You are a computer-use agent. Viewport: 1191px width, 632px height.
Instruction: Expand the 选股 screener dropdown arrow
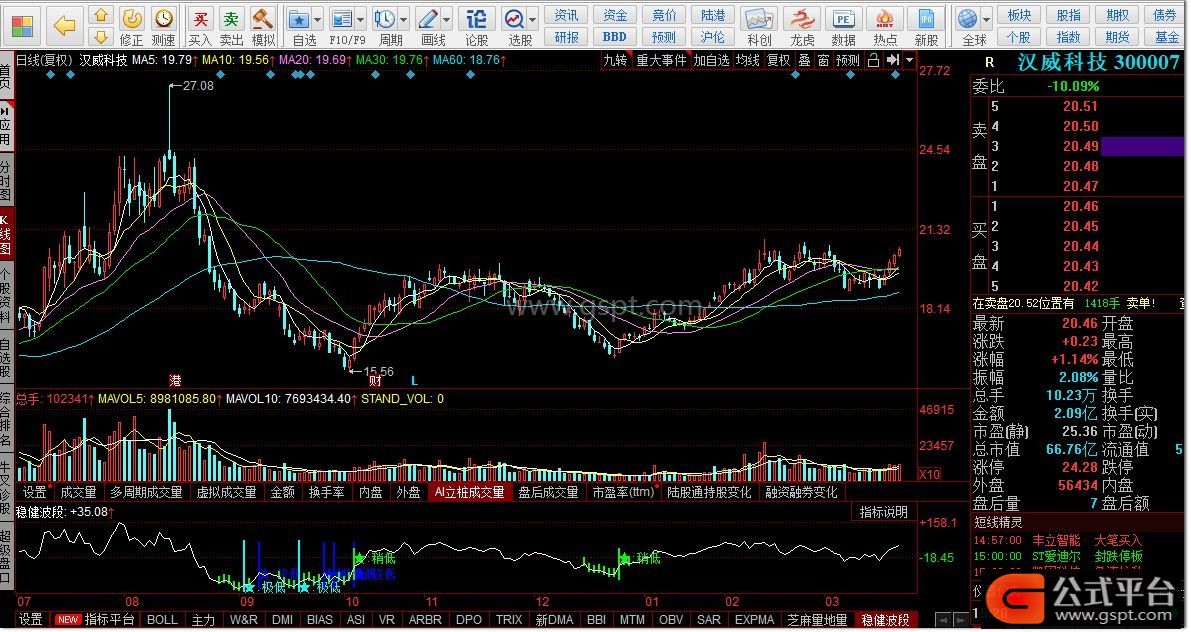(x=533, y=19)
